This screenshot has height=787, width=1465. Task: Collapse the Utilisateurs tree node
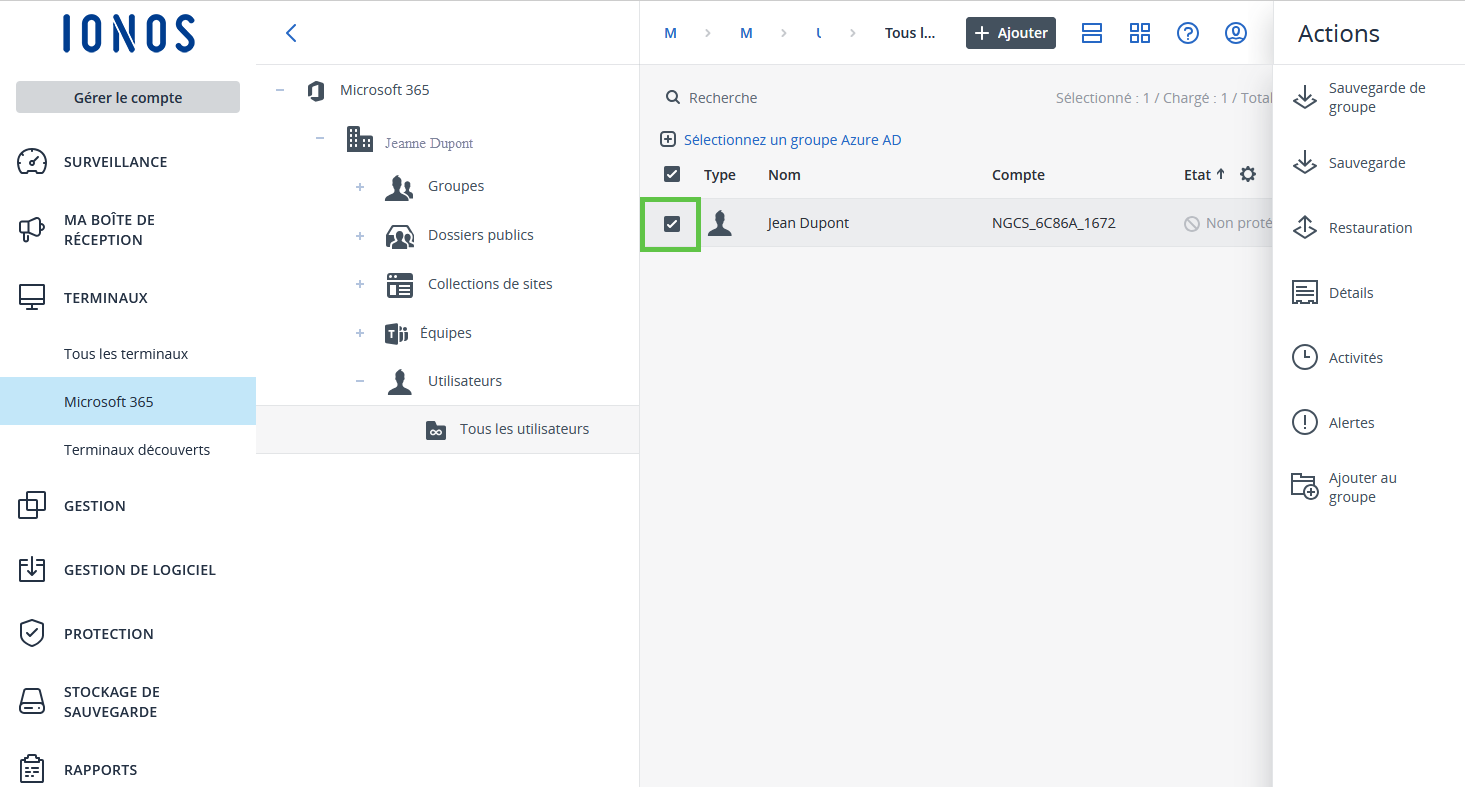tap(360, 381)
